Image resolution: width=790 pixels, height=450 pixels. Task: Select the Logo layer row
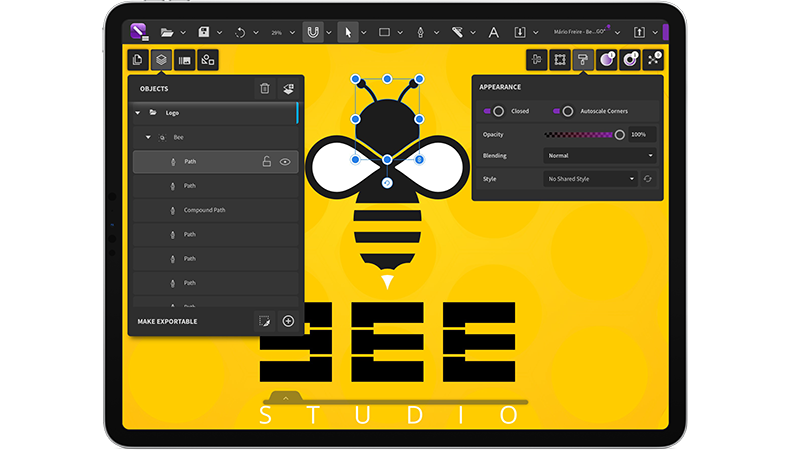215,113
